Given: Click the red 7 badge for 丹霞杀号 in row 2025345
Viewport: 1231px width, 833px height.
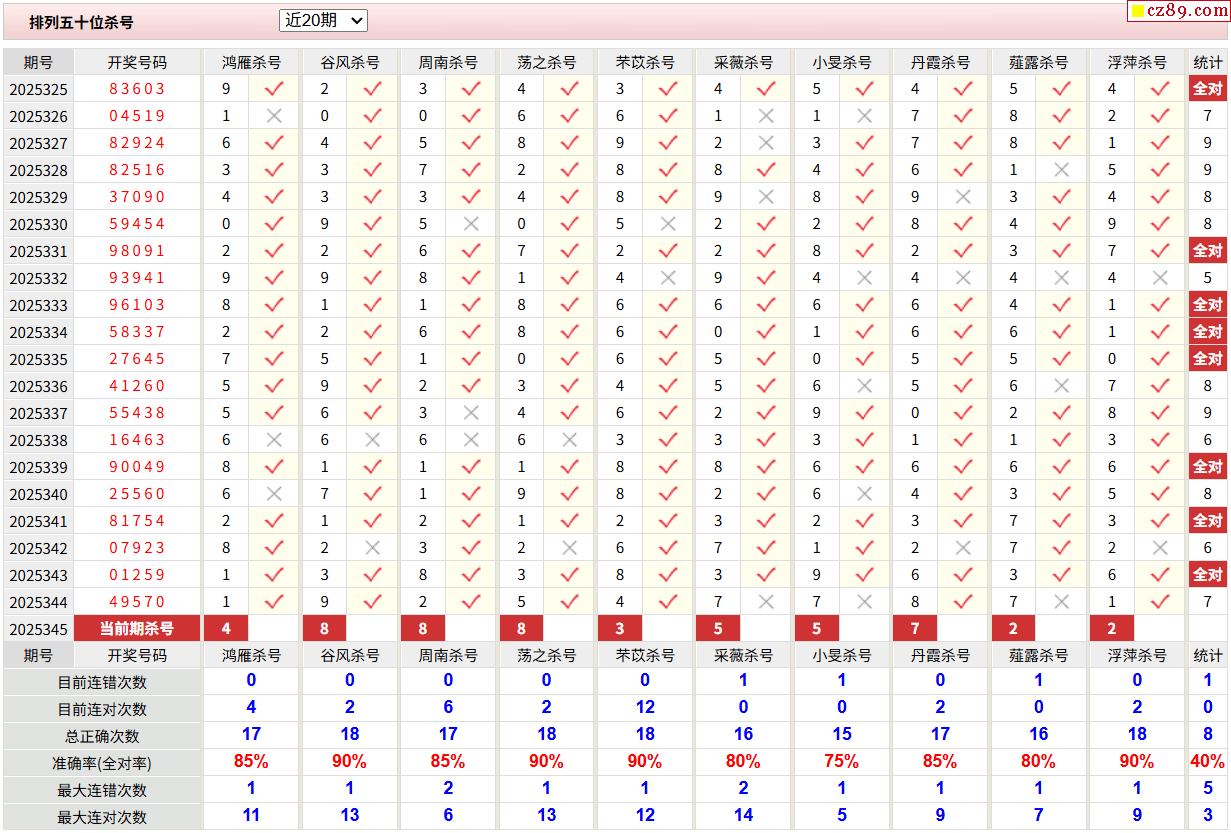Looking at the screenshot, I should (916, 629).
